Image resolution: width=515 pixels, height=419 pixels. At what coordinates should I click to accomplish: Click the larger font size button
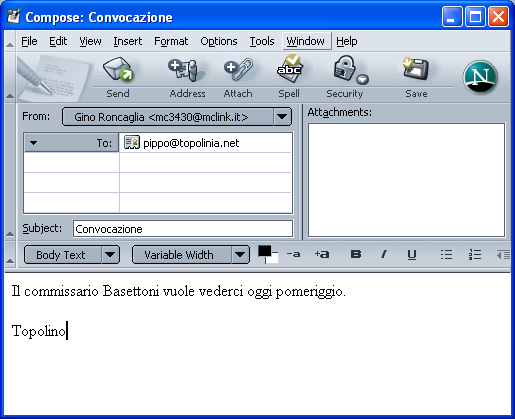point(322,255)
